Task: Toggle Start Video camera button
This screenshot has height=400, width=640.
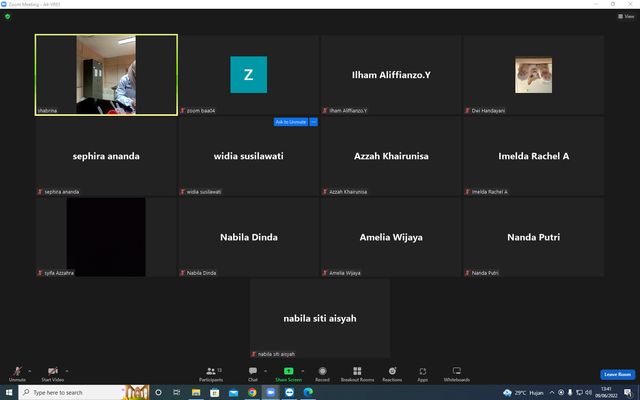Action: click(x=53, y=374)
